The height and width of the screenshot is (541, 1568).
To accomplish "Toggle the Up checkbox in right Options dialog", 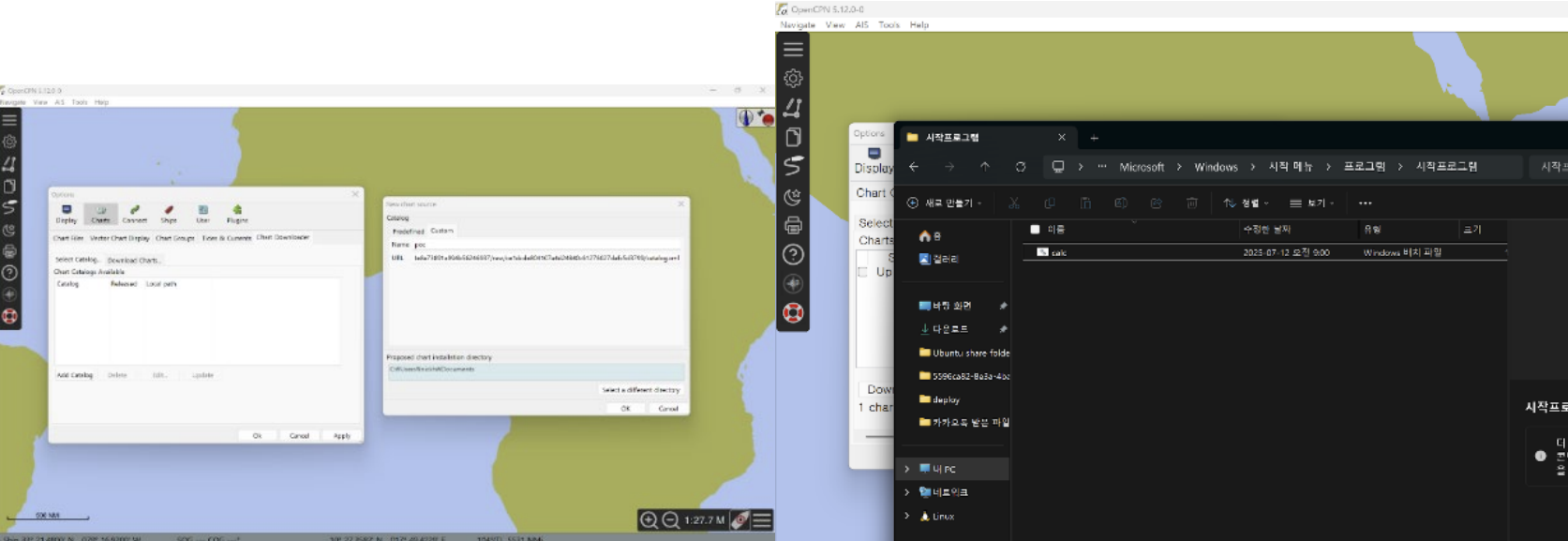I will click(x=862, y=272).
